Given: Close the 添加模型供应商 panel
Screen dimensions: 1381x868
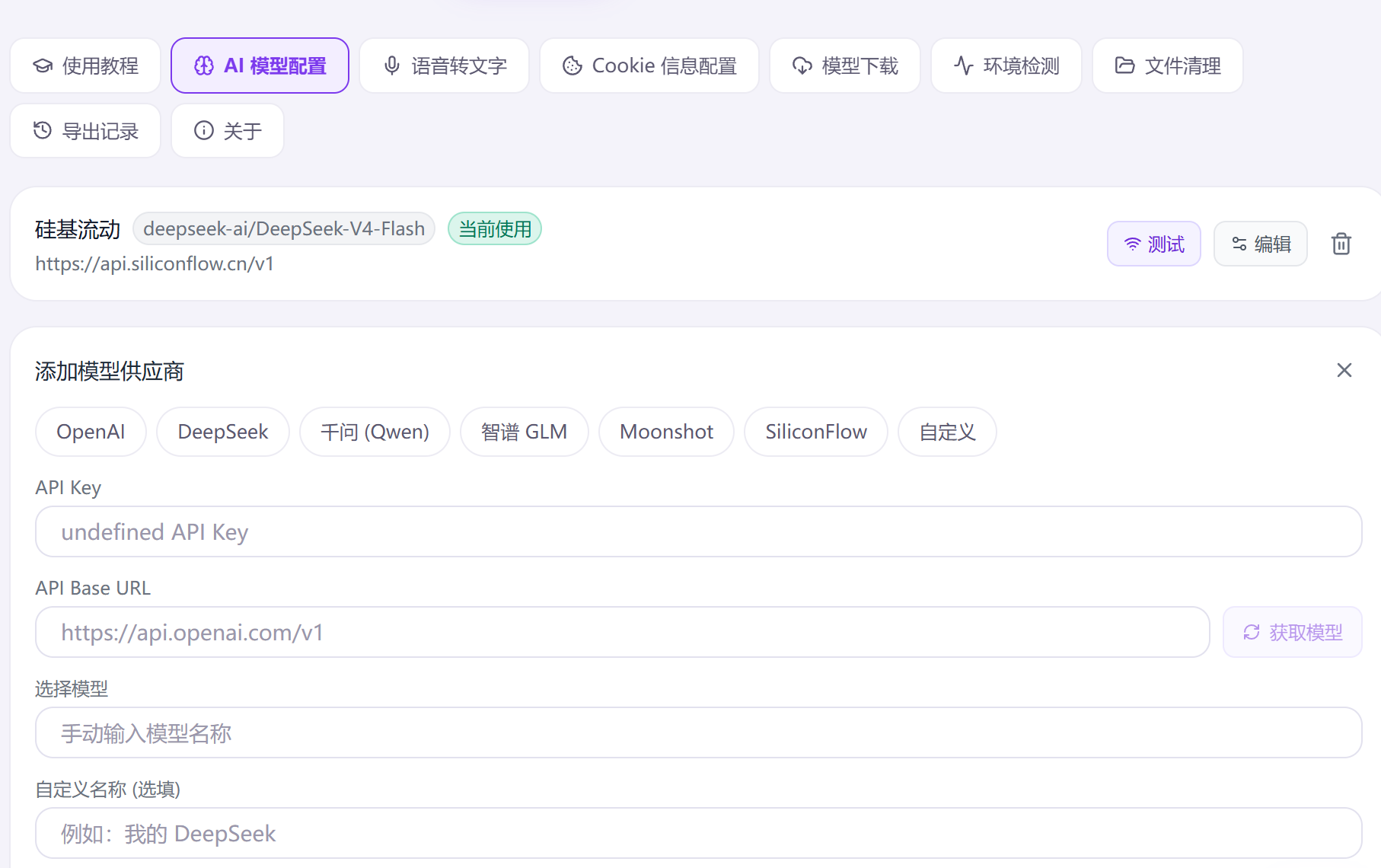Looking at the screenshot, I should 1344,370.
